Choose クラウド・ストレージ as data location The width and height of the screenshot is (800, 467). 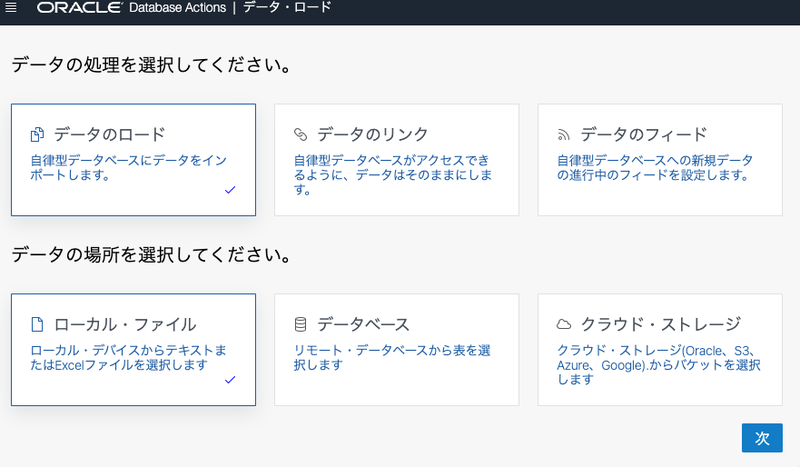(x=659, y=349)
